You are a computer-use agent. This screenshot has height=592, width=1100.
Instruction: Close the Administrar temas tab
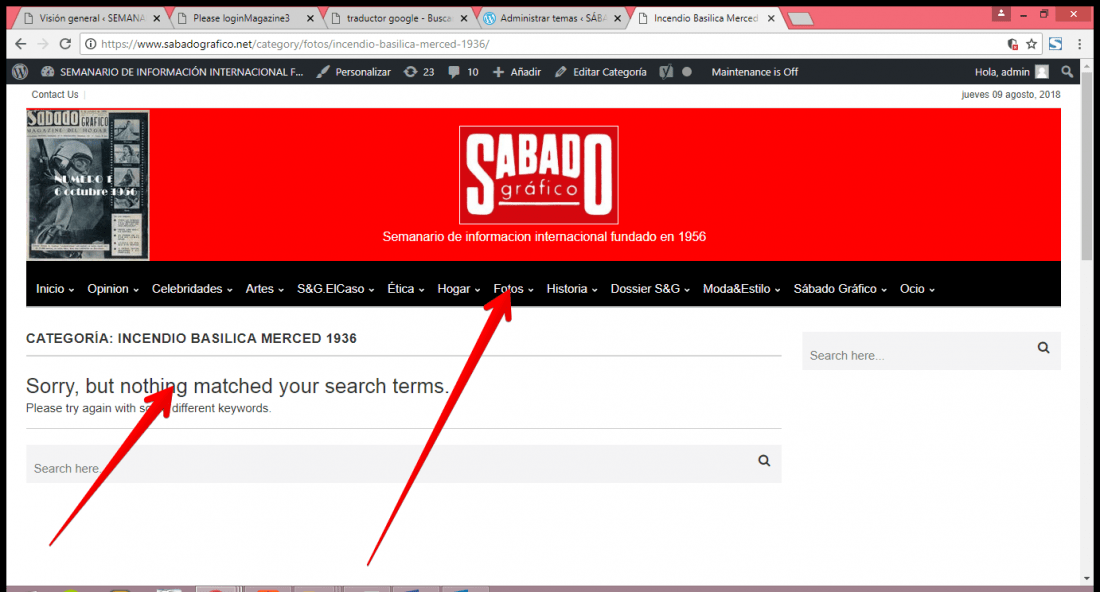point(617,18)
